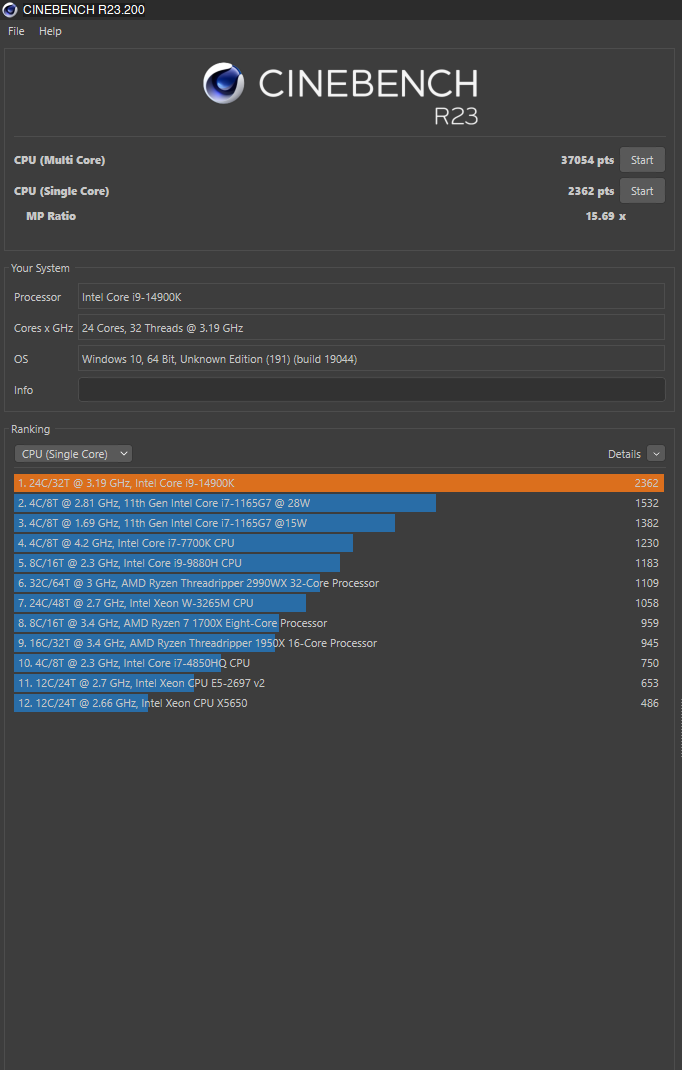Screen dimensions: 682x1070
Task: Select ranking row i7-1165G7 @ 28W
Action: 339,503
